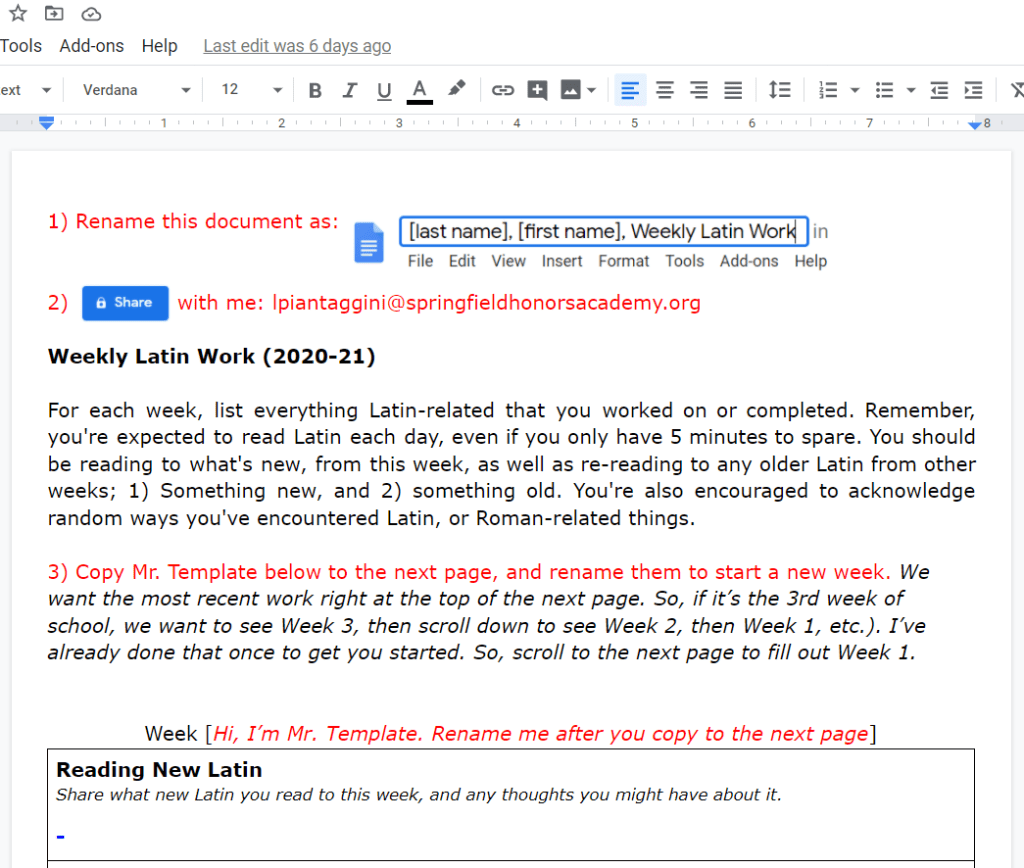This screenshot has width=1024, height=868.
Task: Click the move to folder icon
Action: pos(54,13)
